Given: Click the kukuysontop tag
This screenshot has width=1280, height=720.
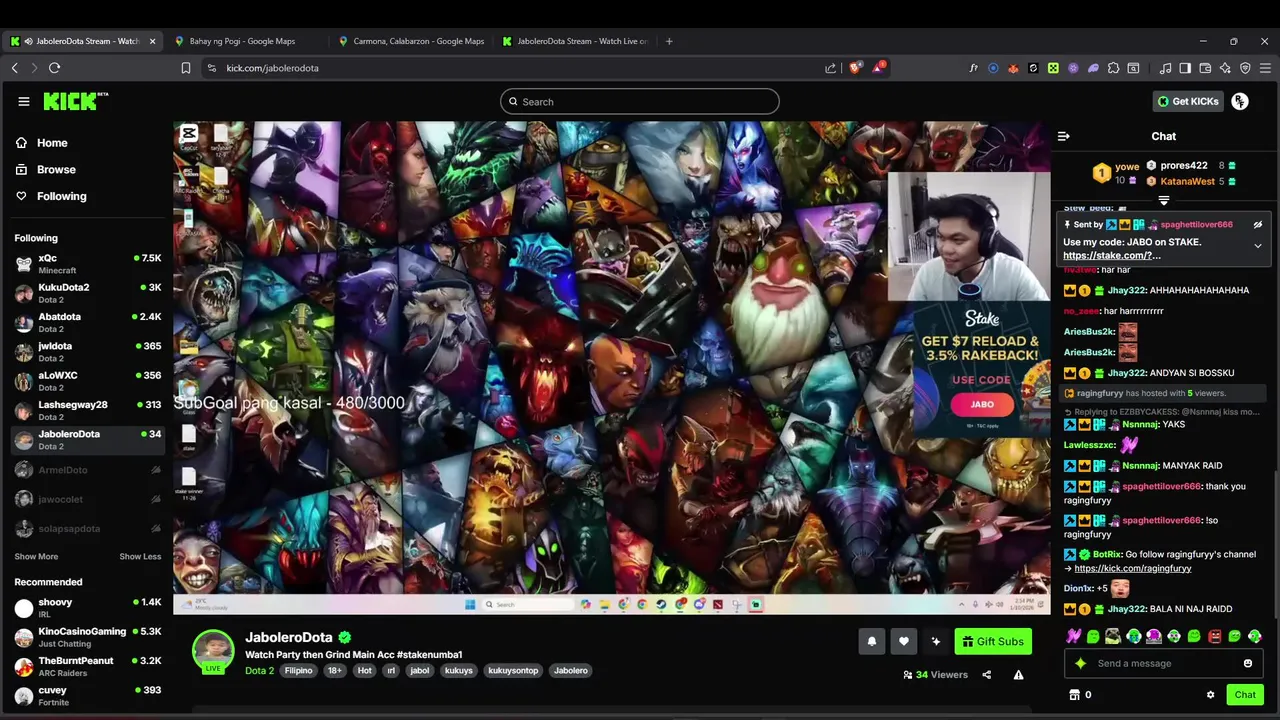Looking at the screenshot, I should point(513,671).
